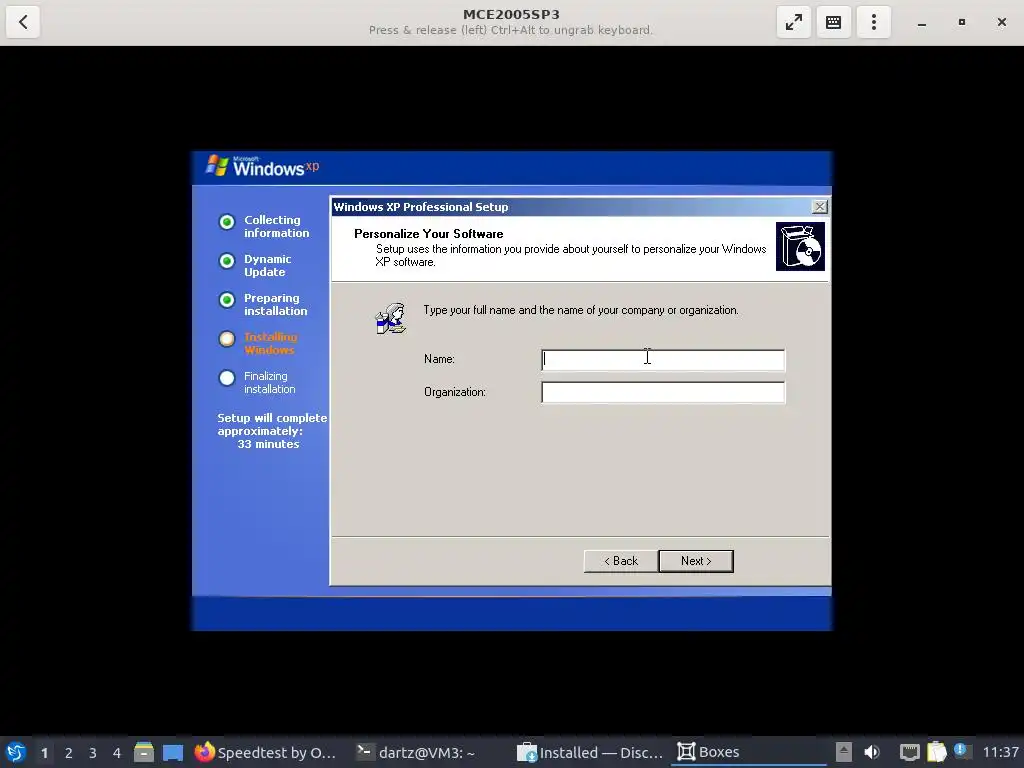Click the Next button in setup

pyautogui.click(x=696, y=561)
